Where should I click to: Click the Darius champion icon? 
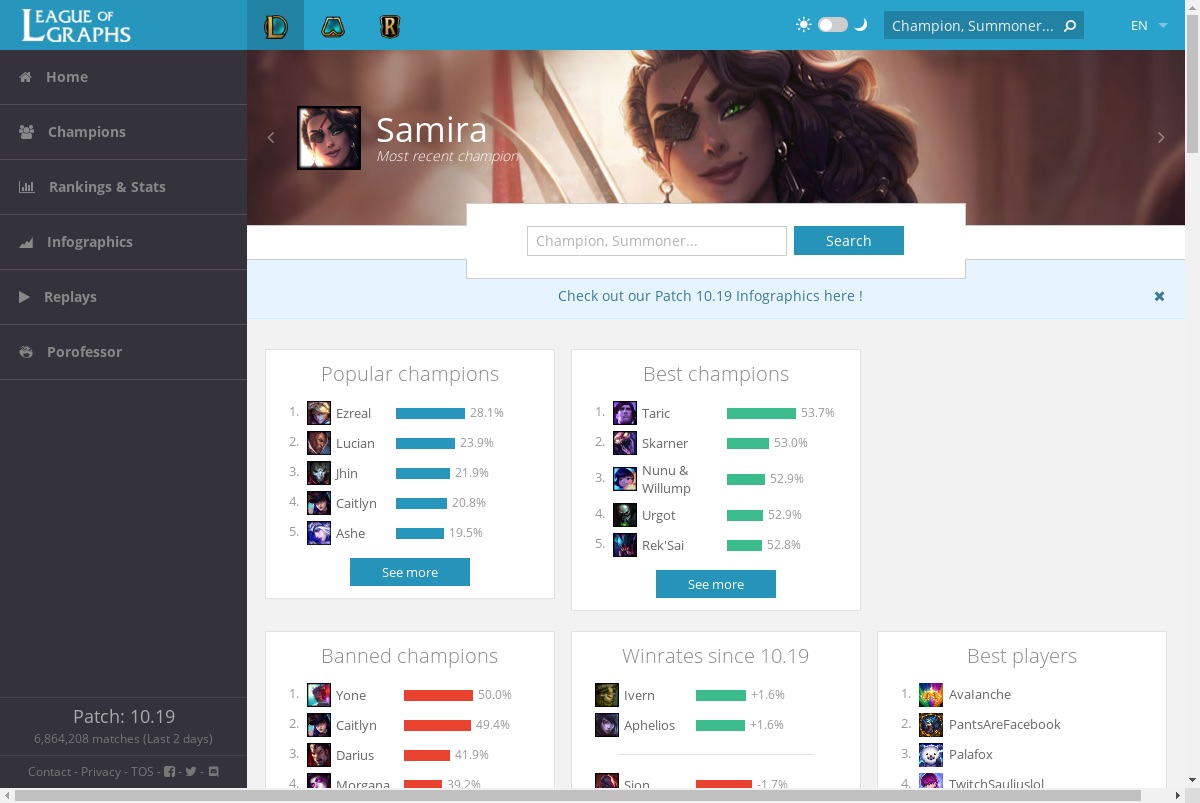(x=319, y=755)
